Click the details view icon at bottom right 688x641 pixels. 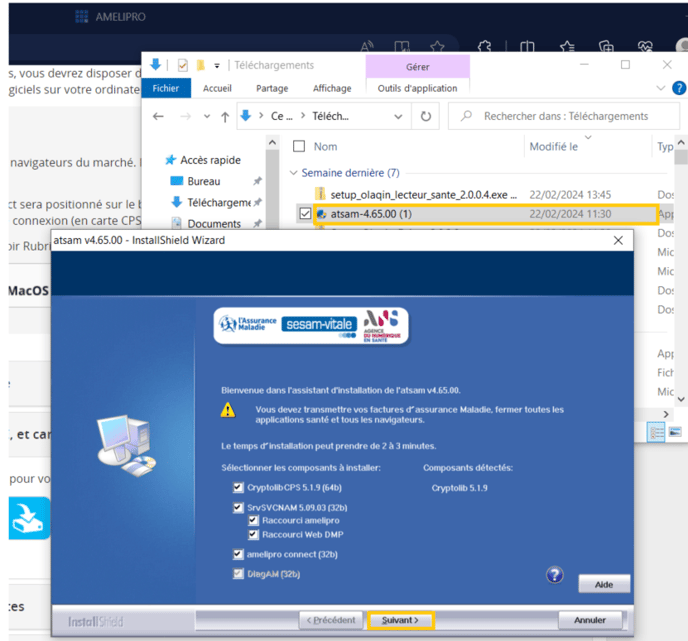[x=657, y=432]
